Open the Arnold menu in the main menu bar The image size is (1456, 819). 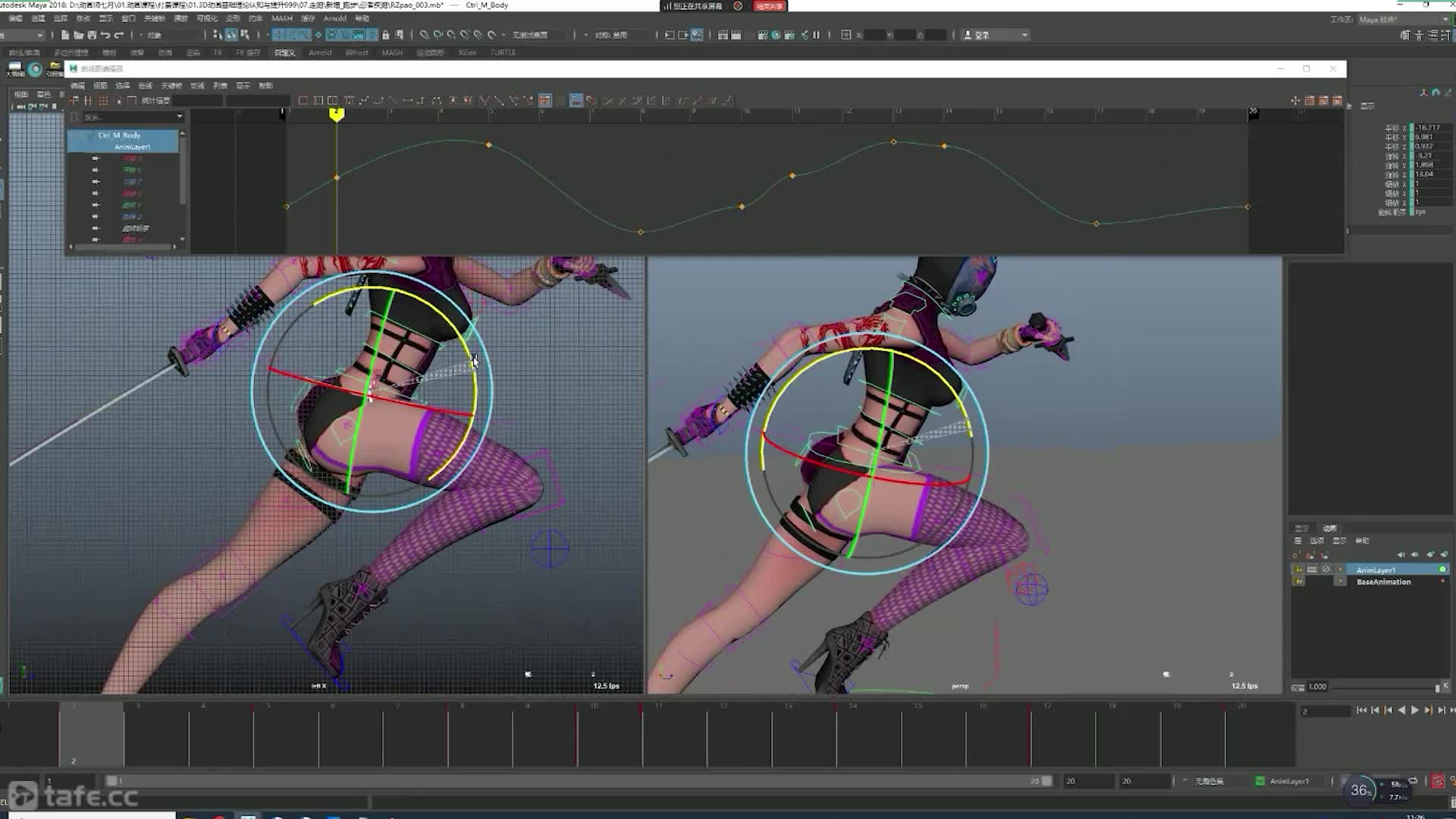pos(334,18)
